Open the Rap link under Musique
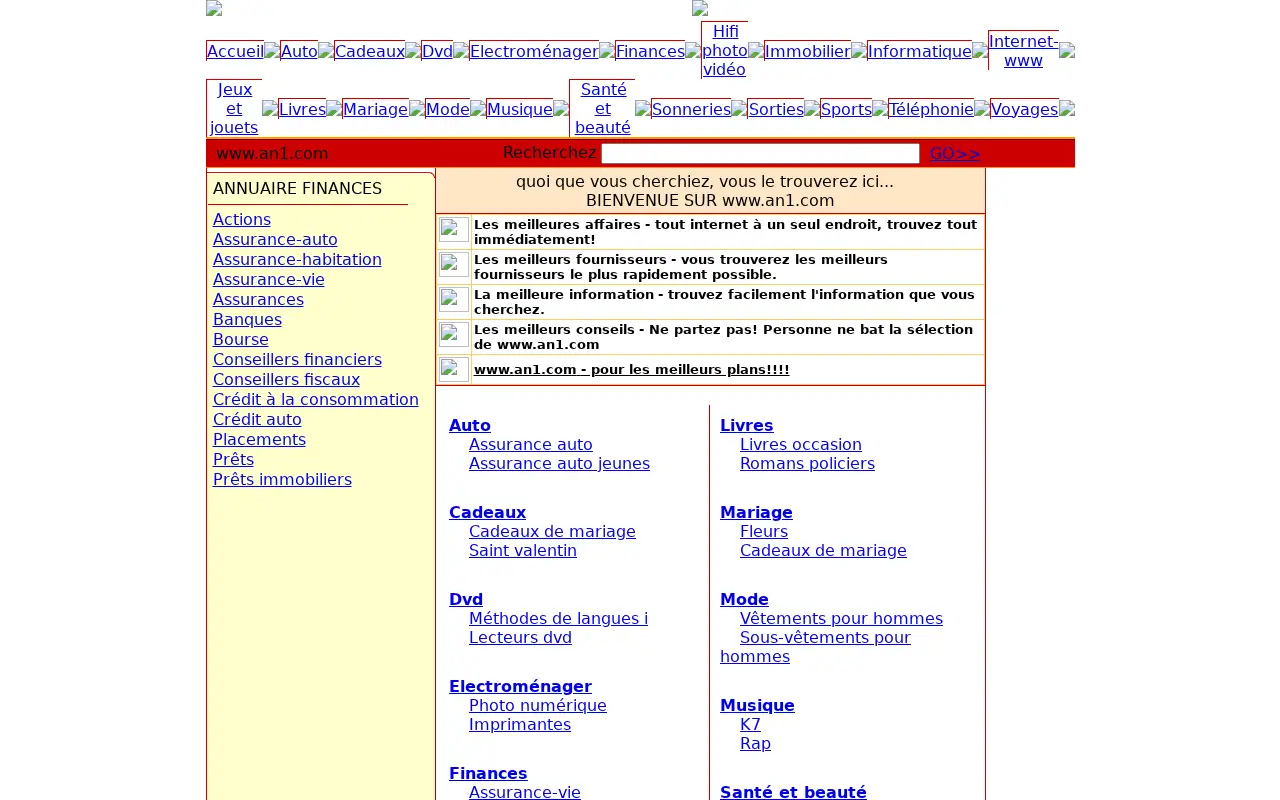Screen dimensions: 1280x800 point(755,743)
